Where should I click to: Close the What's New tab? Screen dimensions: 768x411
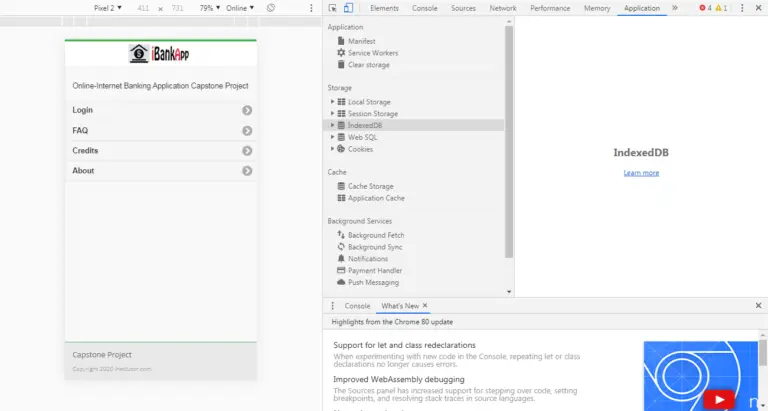point(425,306)
